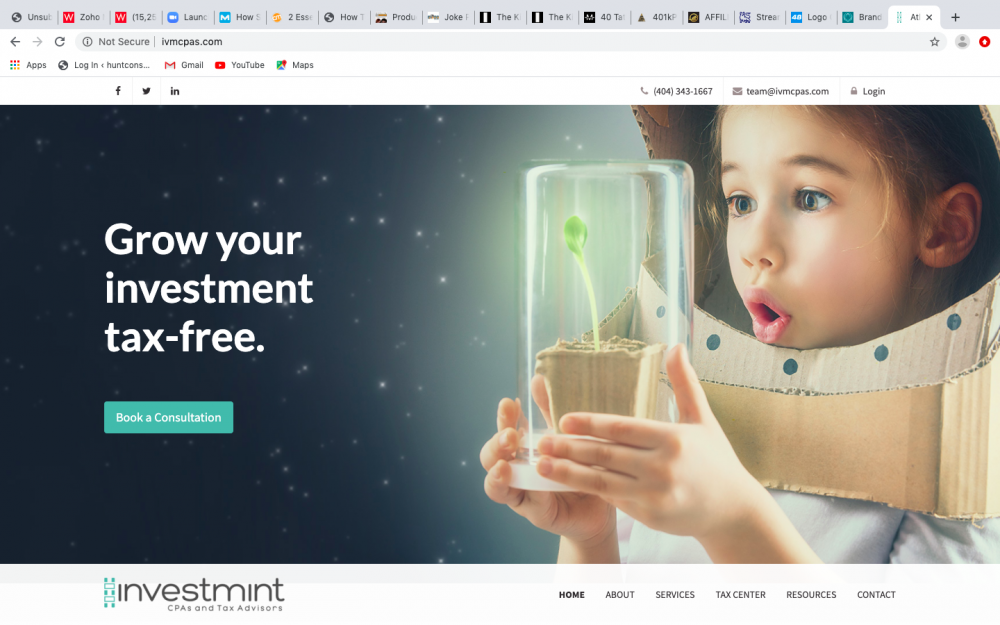Image resolution: width=1000 pixels, height=625 pixels.
Task: Open the Twitter social icon
Action: (x=147, y=91)
